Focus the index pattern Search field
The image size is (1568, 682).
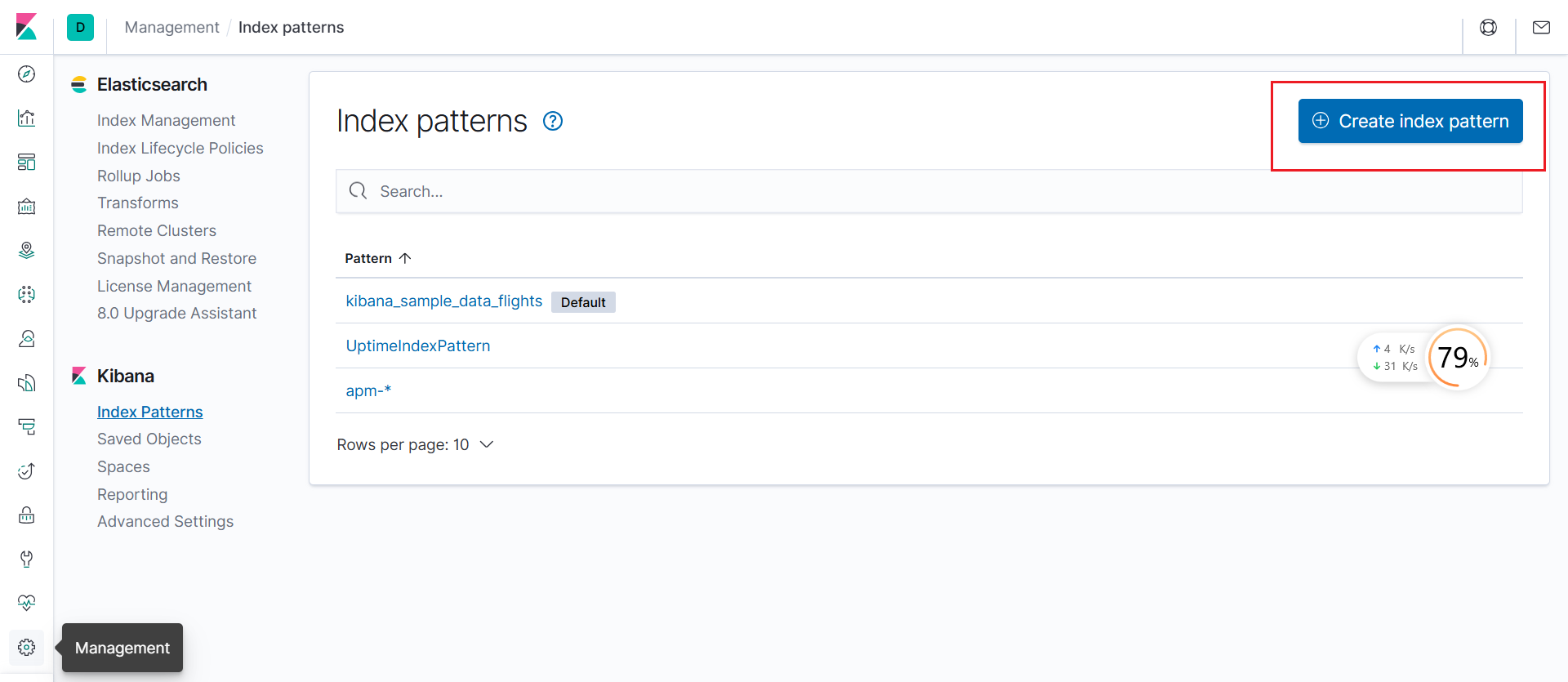[x=929, y=191]
